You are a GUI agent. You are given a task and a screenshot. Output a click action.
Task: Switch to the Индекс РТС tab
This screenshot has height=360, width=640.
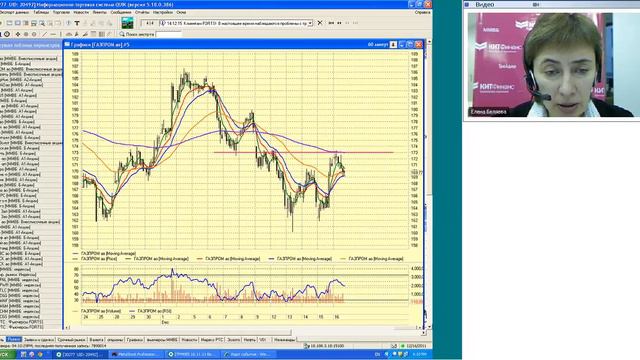[x=212, y=340]
